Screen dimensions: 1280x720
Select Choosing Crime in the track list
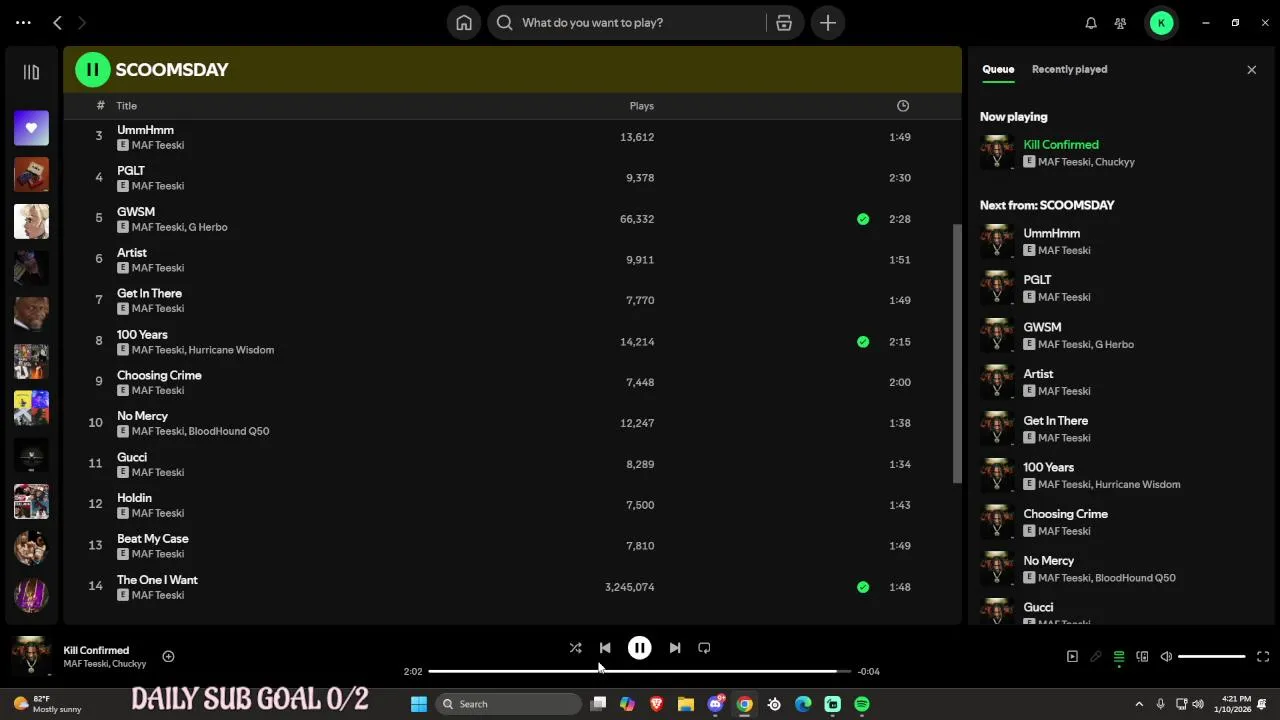(159, 375)
